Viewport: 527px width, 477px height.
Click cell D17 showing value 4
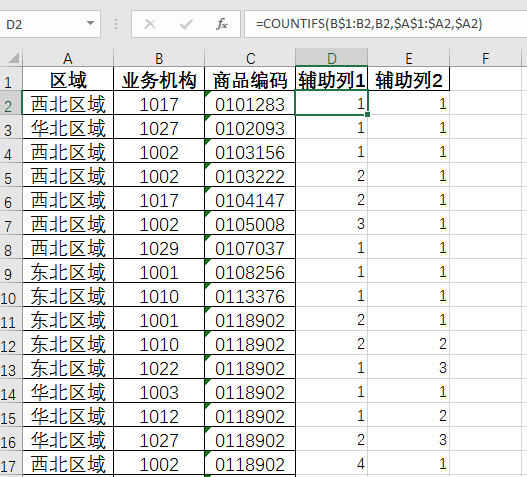coord(332,464)
